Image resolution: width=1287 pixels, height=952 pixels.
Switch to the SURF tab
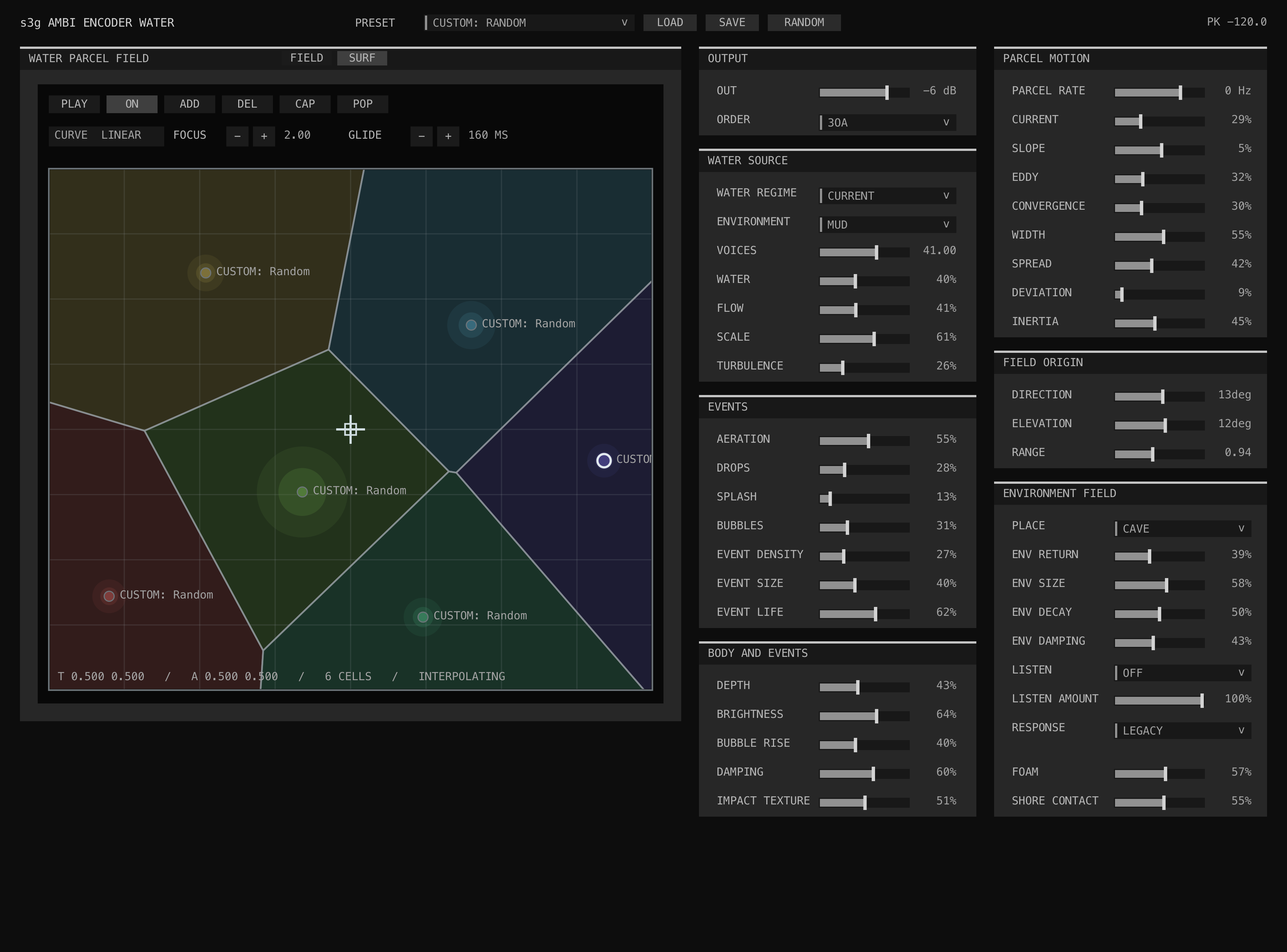[x=362, y=58]
